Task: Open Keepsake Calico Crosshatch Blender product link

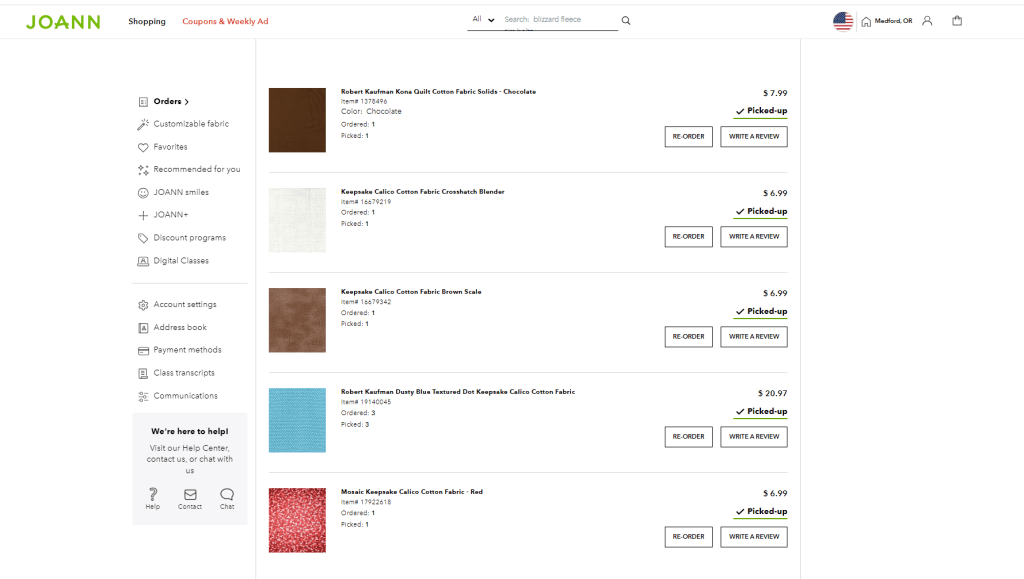Action: [422, 191]
